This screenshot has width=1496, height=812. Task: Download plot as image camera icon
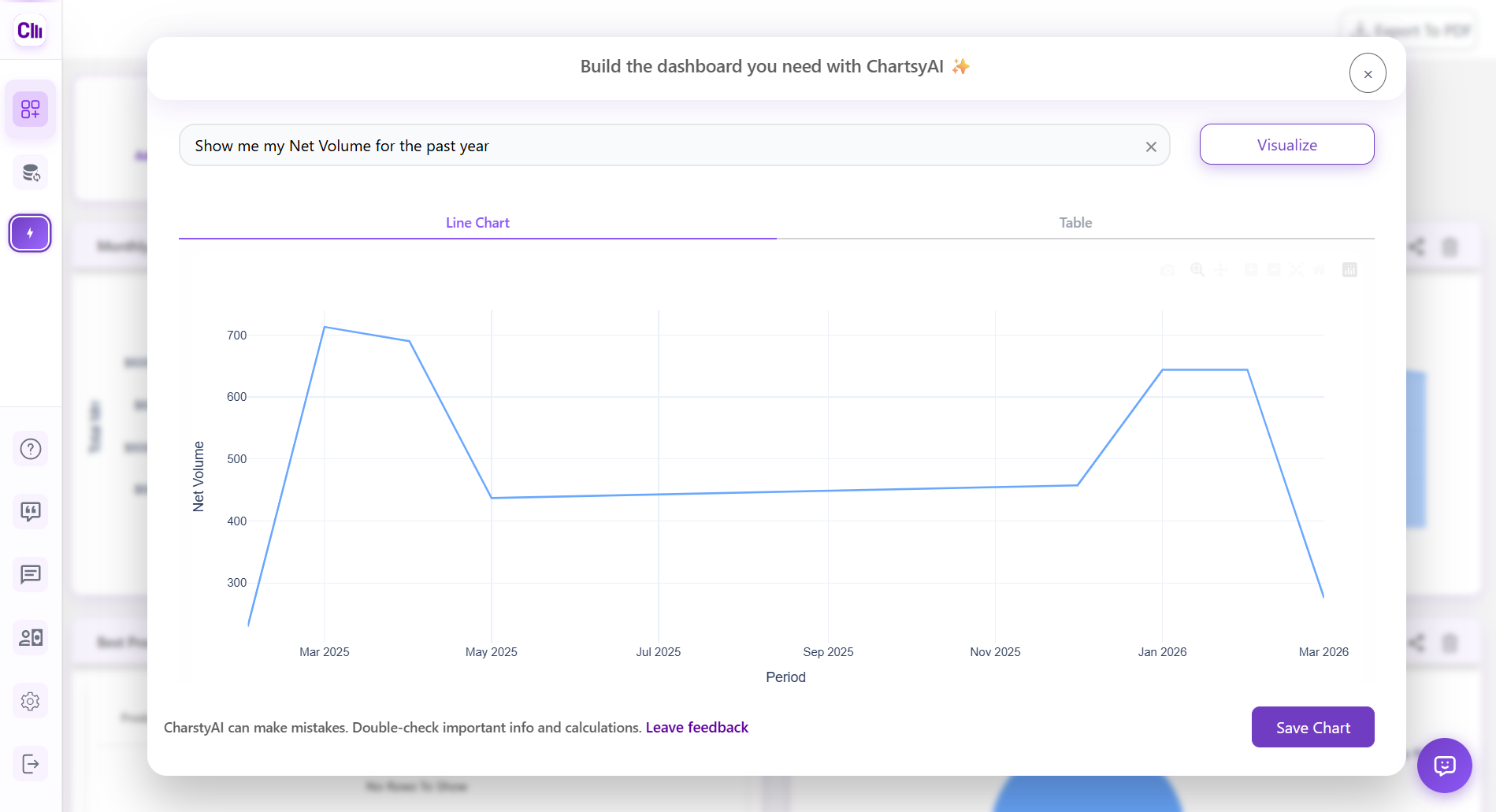(1167, 270)
